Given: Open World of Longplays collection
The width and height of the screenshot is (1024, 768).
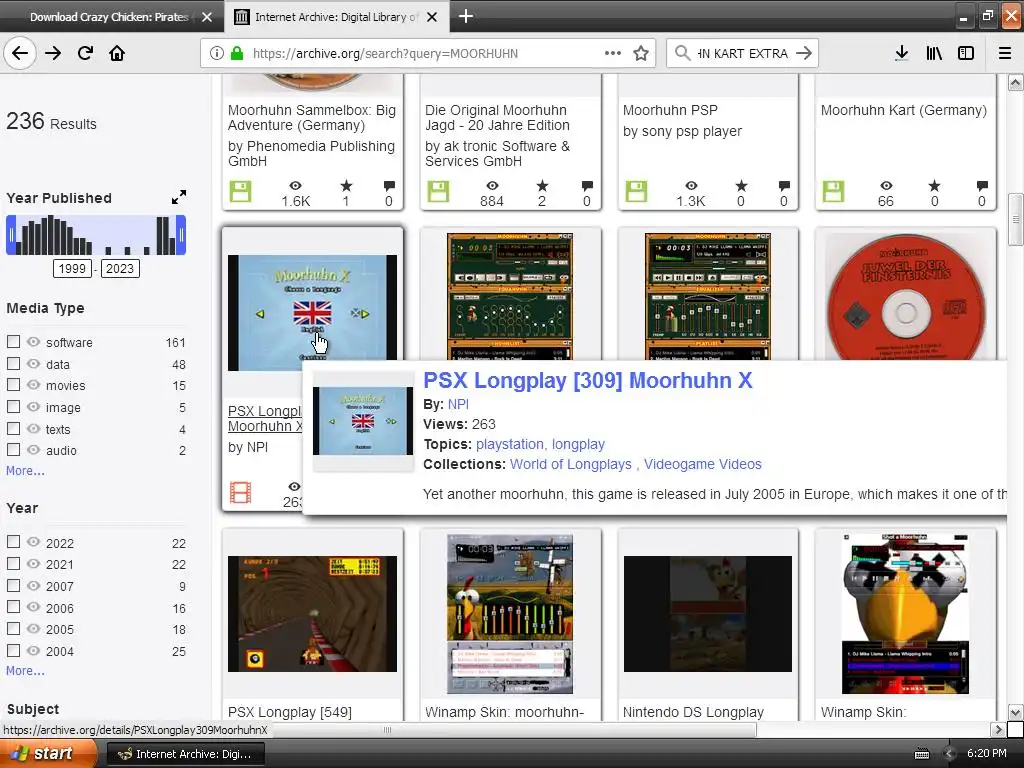Looking at the screenshot, I should pyautogui.click(x=571, y=464).
